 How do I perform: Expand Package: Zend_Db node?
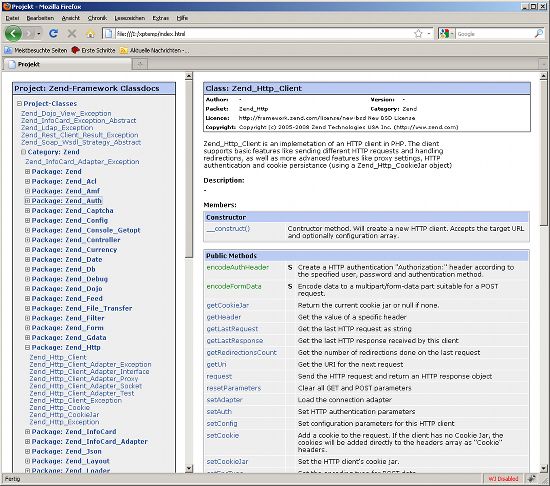pyautogui.click(x=27, y=269)
